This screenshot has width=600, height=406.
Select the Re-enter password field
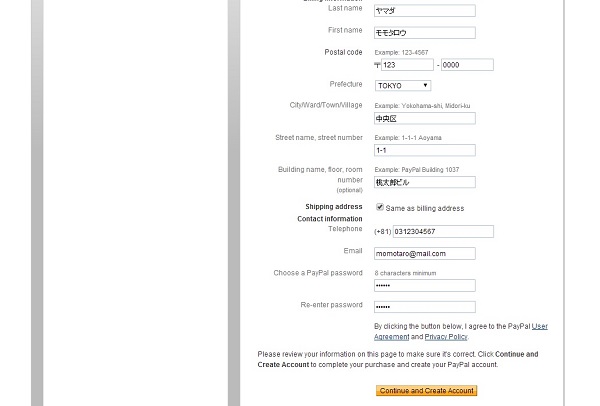pyautogui.click(x=424, y=307)
